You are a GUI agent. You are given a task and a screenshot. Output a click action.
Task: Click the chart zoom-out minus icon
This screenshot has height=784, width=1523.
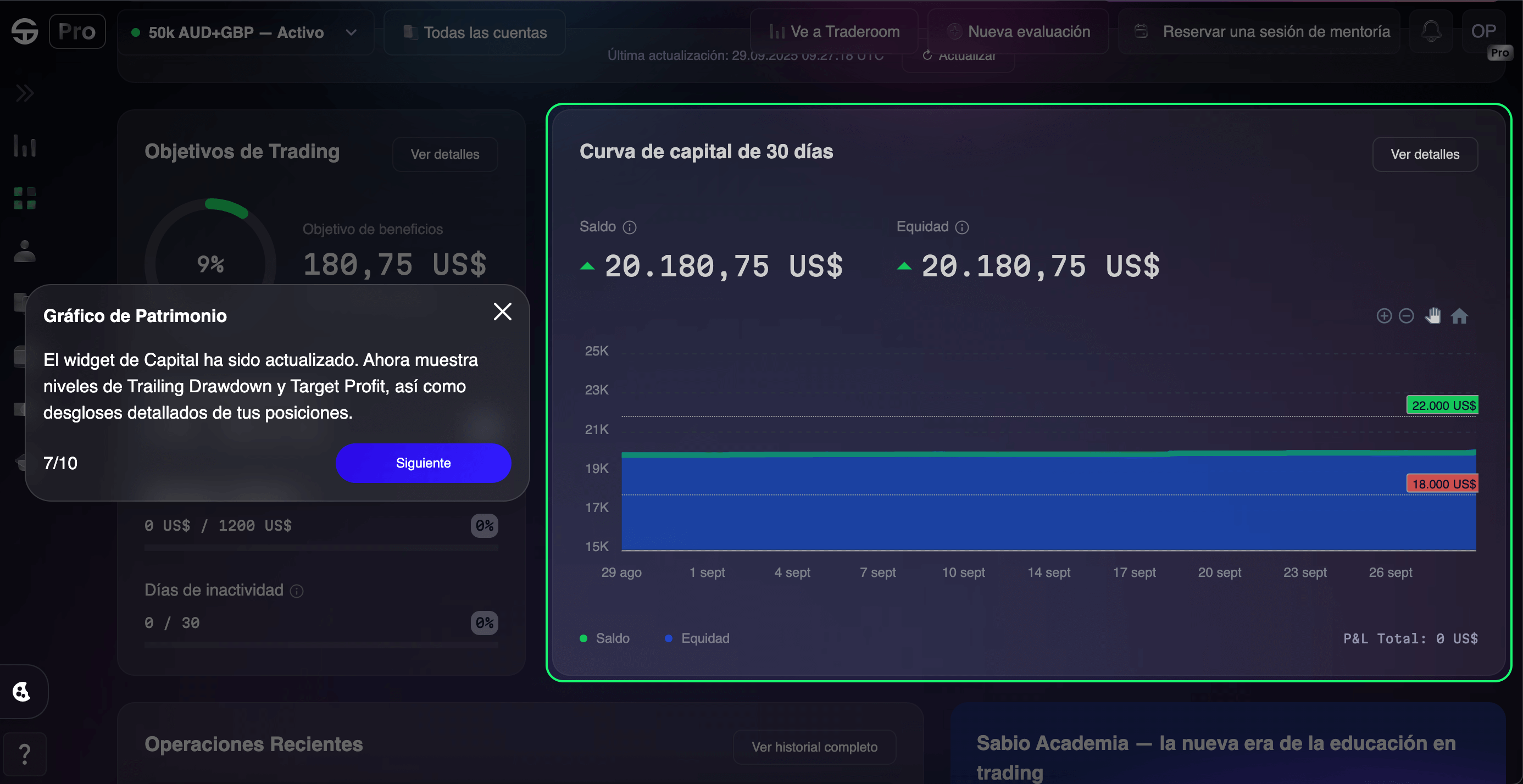click(x=1407, y=316)
